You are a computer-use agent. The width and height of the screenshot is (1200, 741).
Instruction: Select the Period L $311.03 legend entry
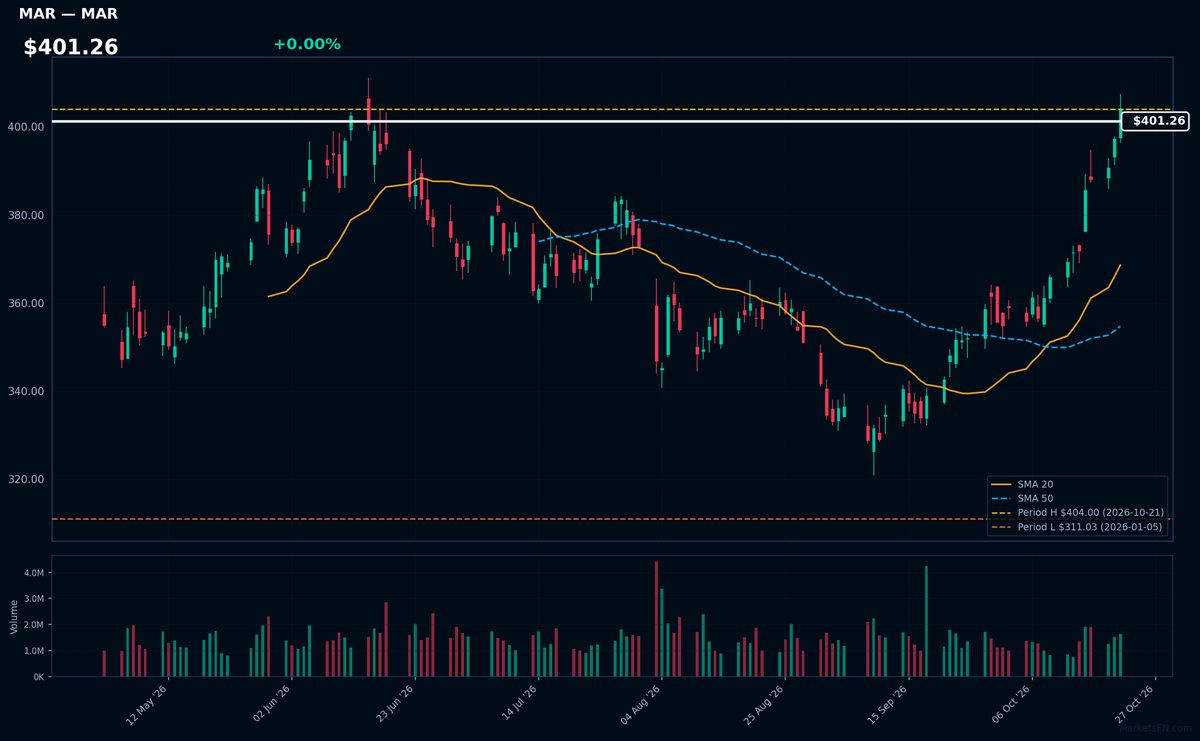[x=1077, y=526]
